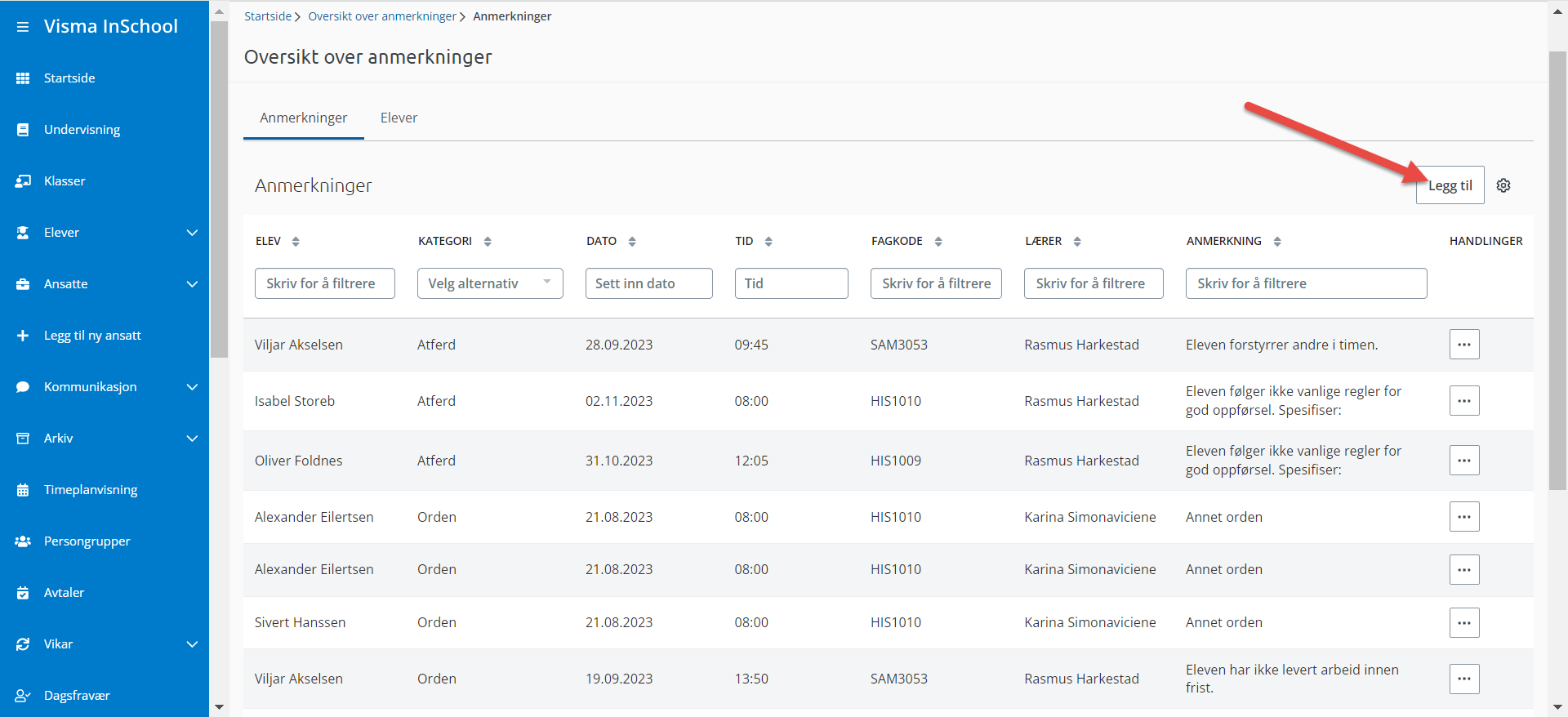Click the LÆRER filter input field
Viewport: 1568px width, 717px height.
pos(1094,283)
